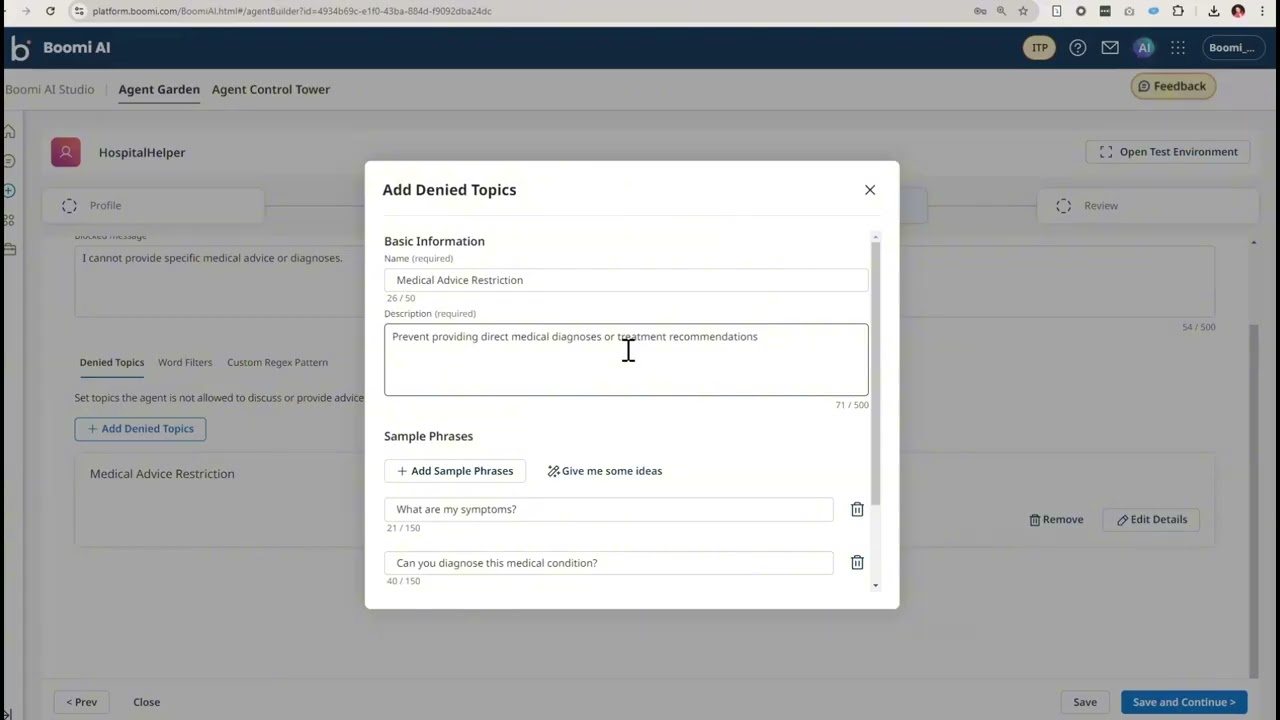Open the Help question mark icon

point(1078,48)
